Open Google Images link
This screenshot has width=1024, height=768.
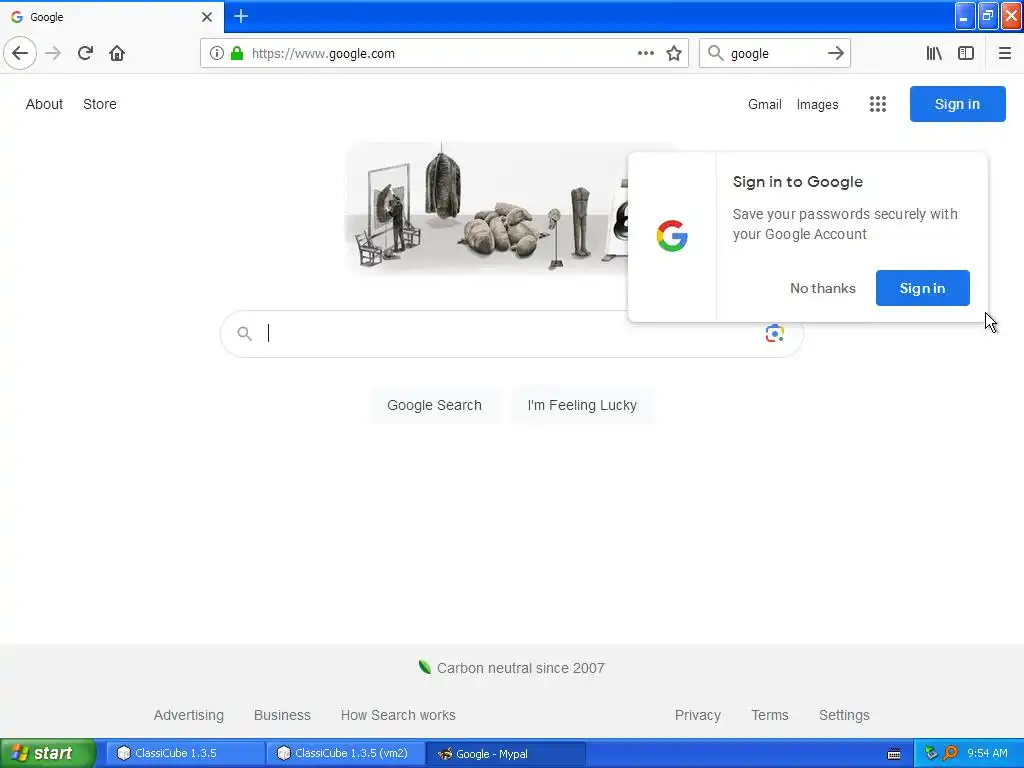click(817, 104)
